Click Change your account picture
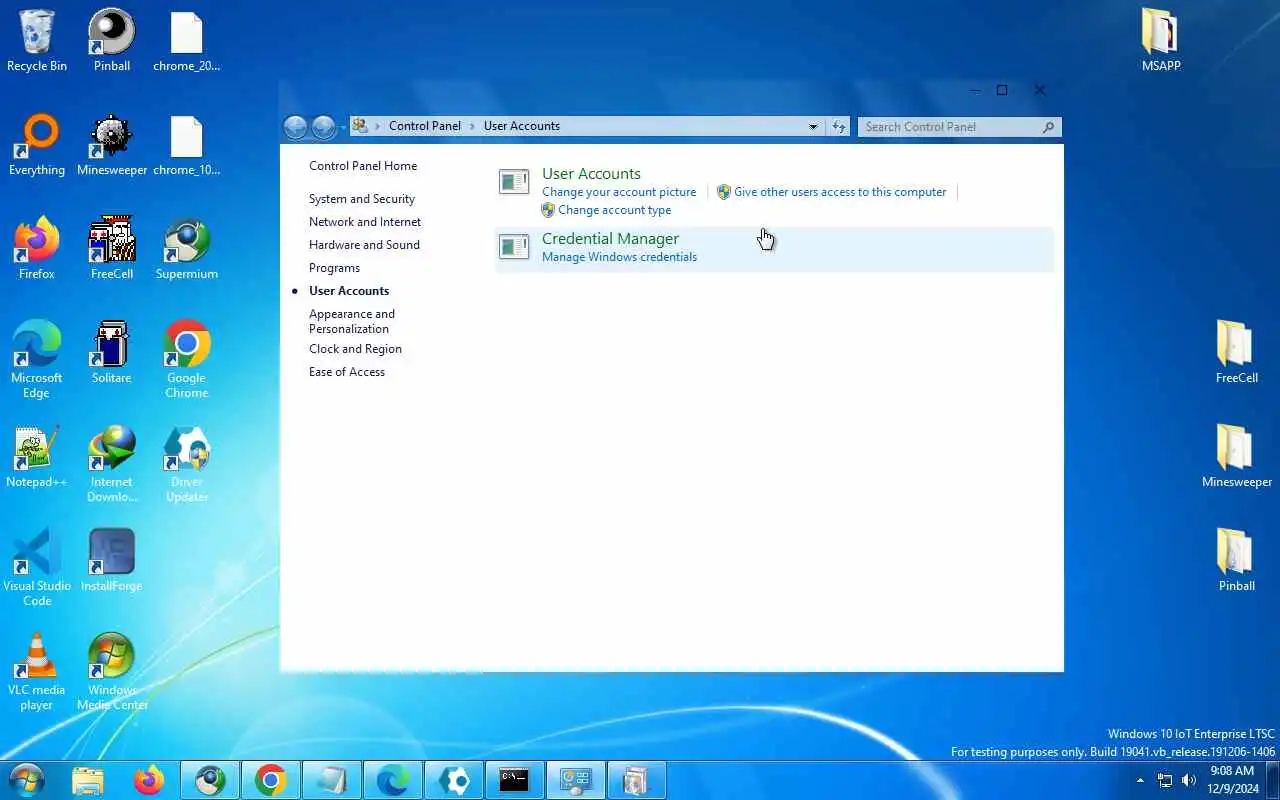This screenshot has height=800, width=1280. click(x=619, y=192)
